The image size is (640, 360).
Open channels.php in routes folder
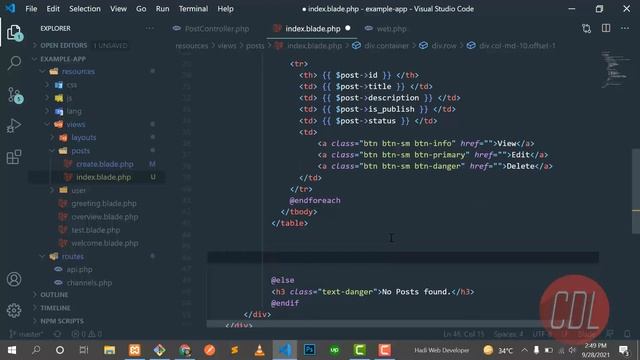point(89,282)
